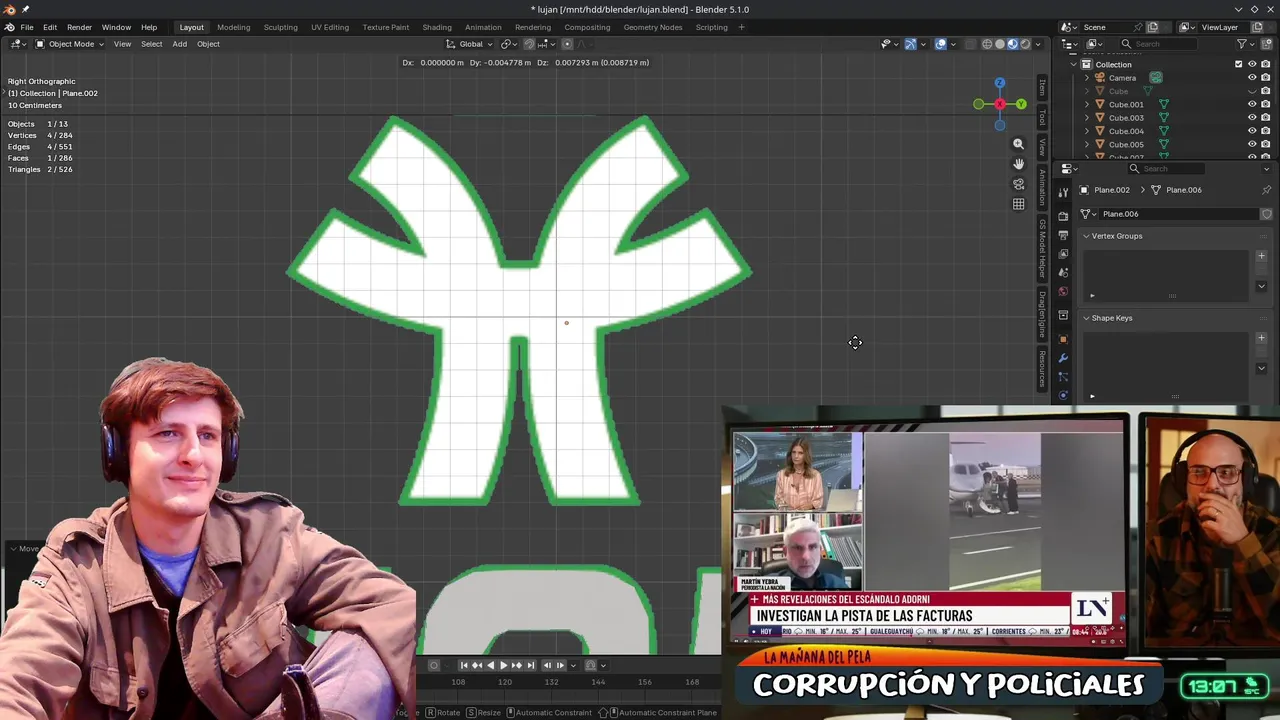This screenshot has width=1280, height=720.
Task: Open the Global transform orientation dropdown
Action: coord(468,44)
